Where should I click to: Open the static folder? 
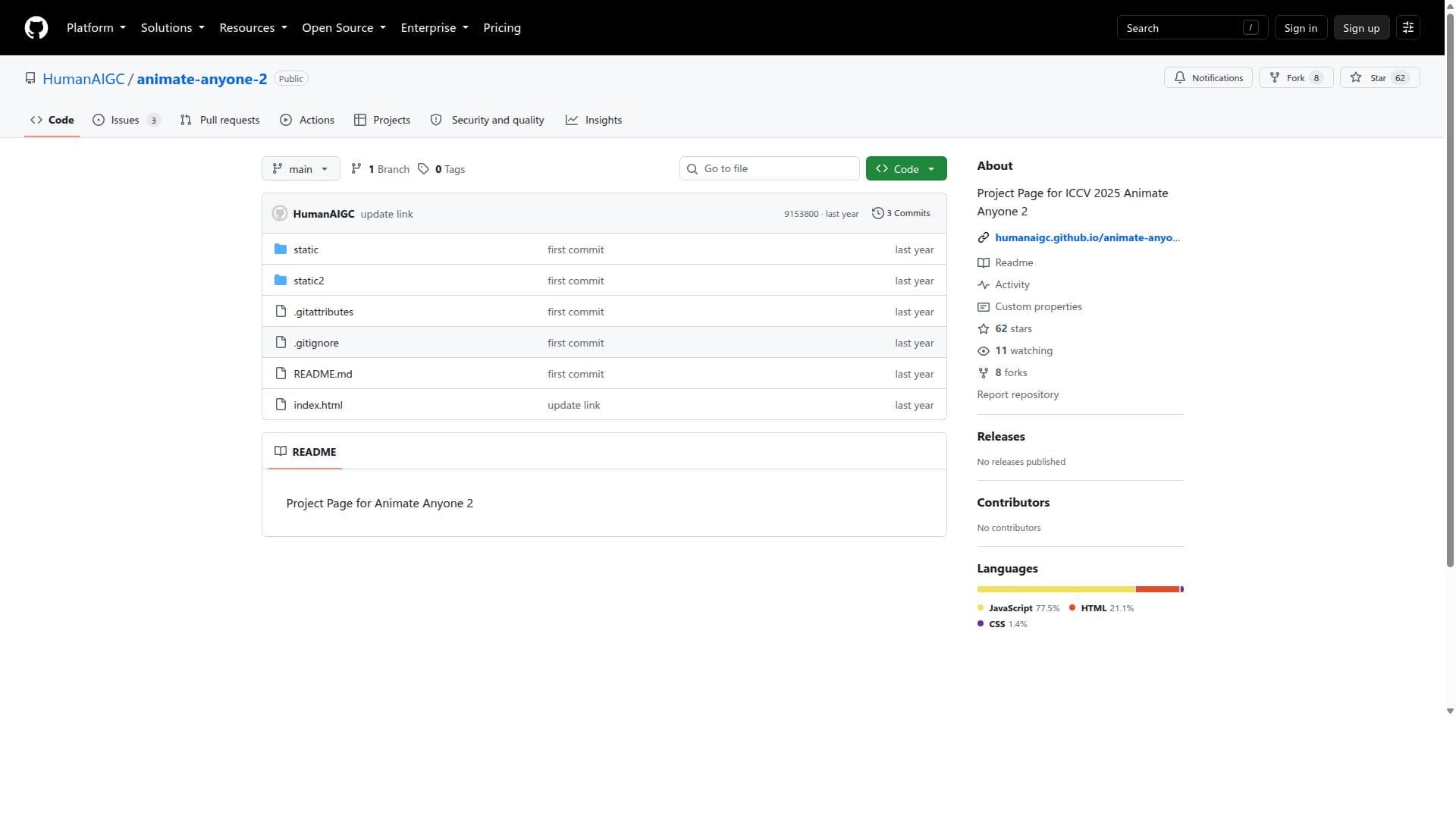coord(306,249)
